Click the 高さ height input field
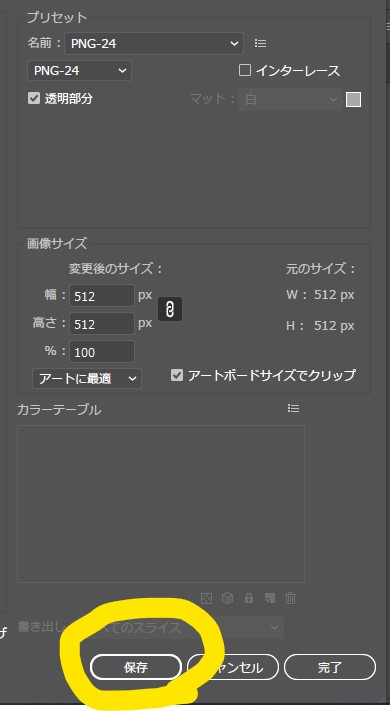 [102, 324]
